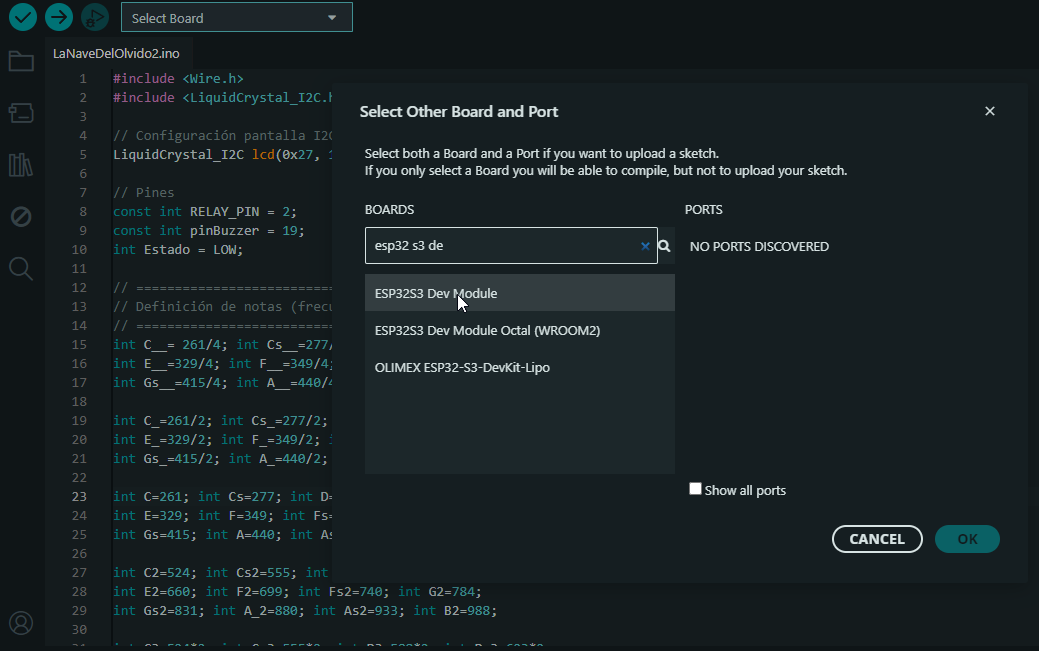Enable the Show all ports checkbox

pyautogui.click(x=695, y=489)
